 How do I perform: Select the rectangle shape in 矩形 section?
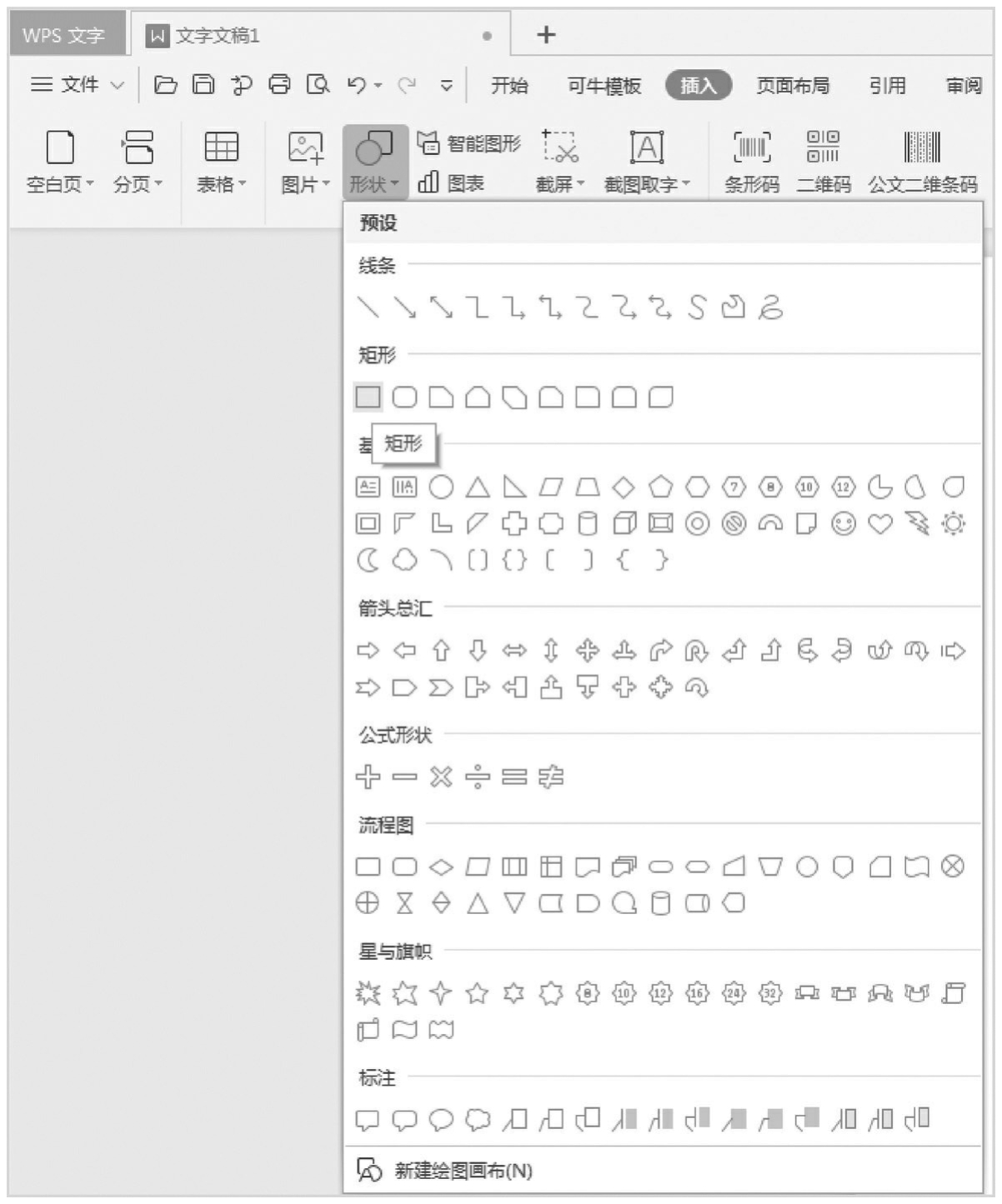(368, 397)
